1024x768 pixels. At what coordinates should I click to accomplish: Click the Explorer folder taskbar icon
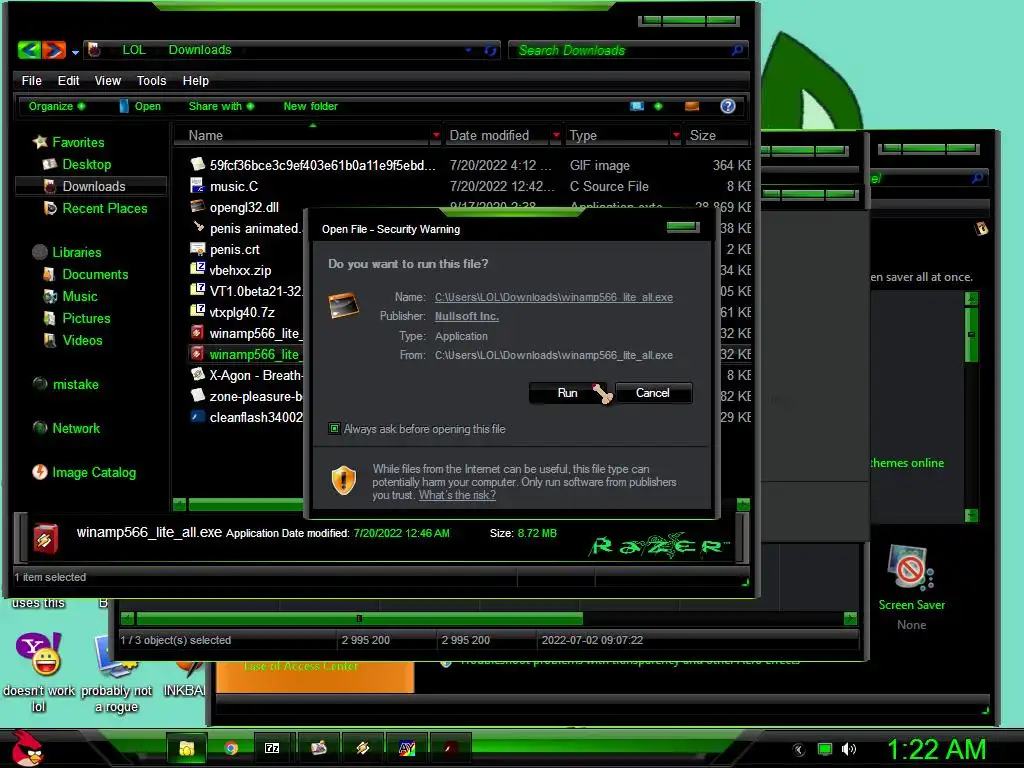pyautogui.click(x=187, y=748)
